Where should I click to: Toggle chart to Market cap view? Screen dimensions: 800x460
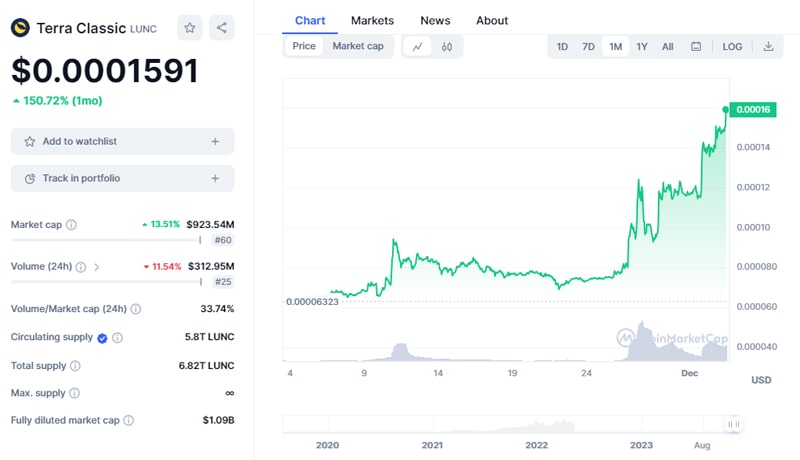tap(358, 46)
